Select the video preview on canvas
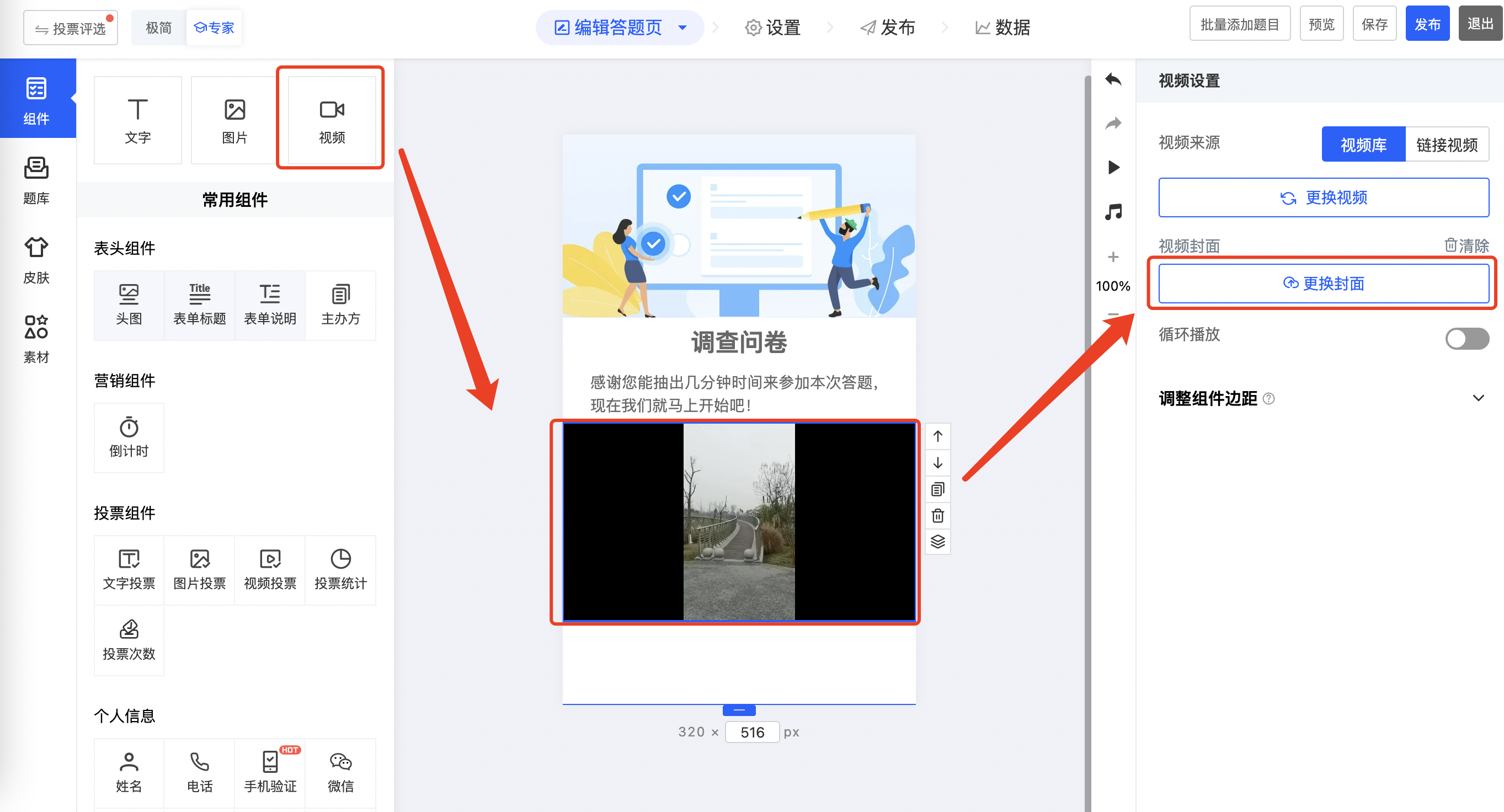This screenshot has width=1504, height=812. (x=739, y=521)
